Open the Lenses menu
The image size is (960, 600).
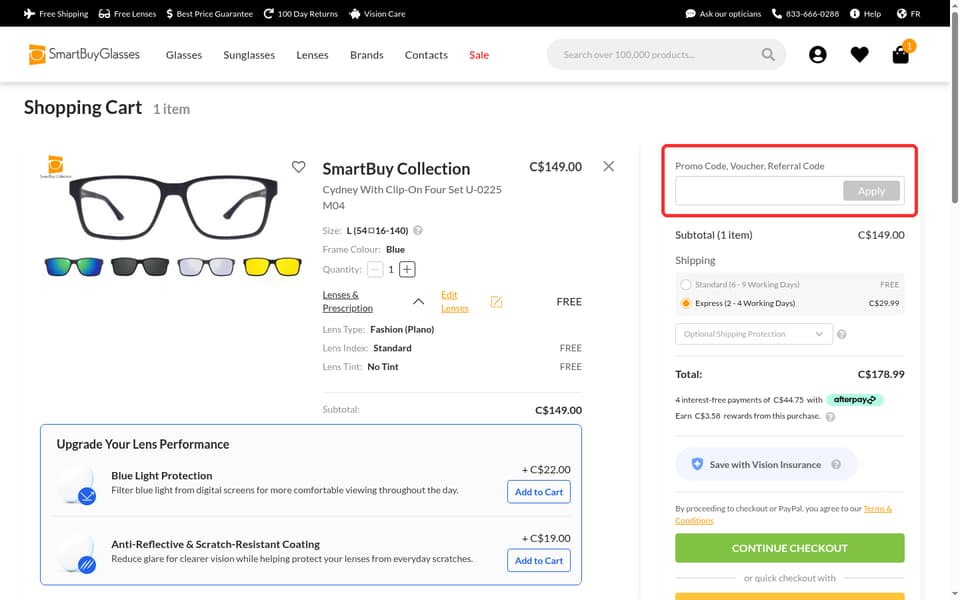(312, 55)
